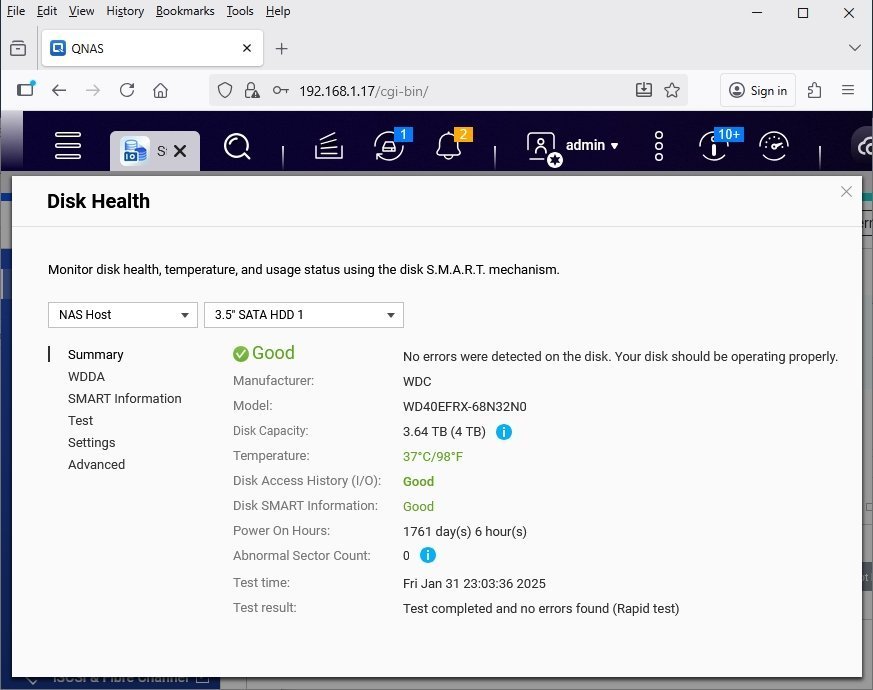Click info icon next to Disk Capacity
The width and height of the screenshot is (873, 690).
point(504,432)
